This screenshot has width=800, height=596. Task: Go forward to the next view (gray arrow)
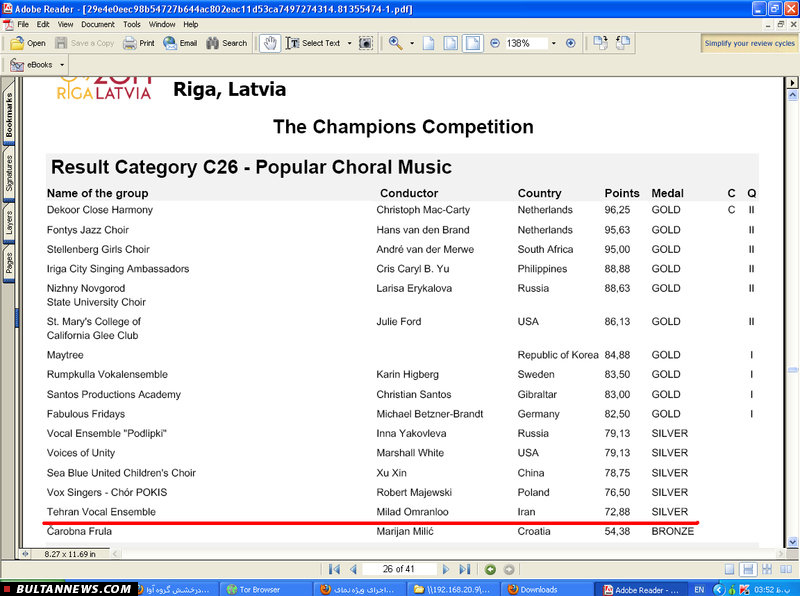509,569
